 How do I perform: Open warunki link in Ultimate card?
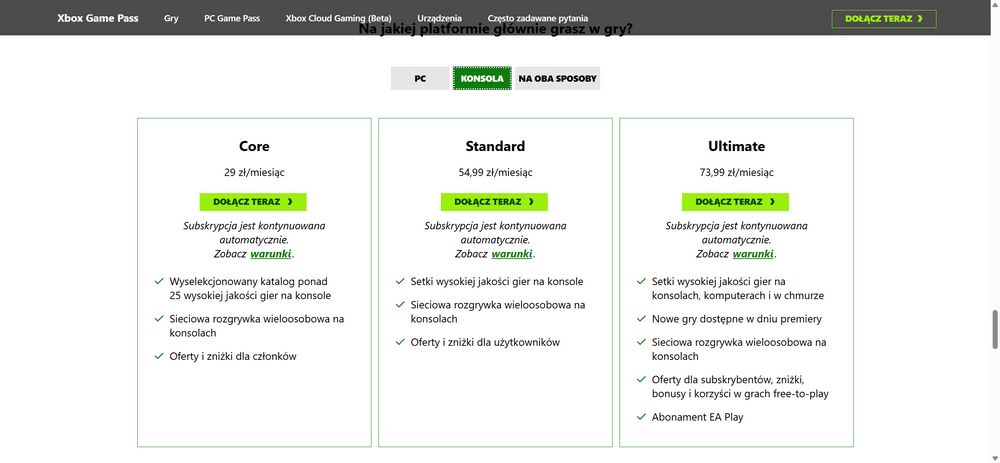coord(753,254)
